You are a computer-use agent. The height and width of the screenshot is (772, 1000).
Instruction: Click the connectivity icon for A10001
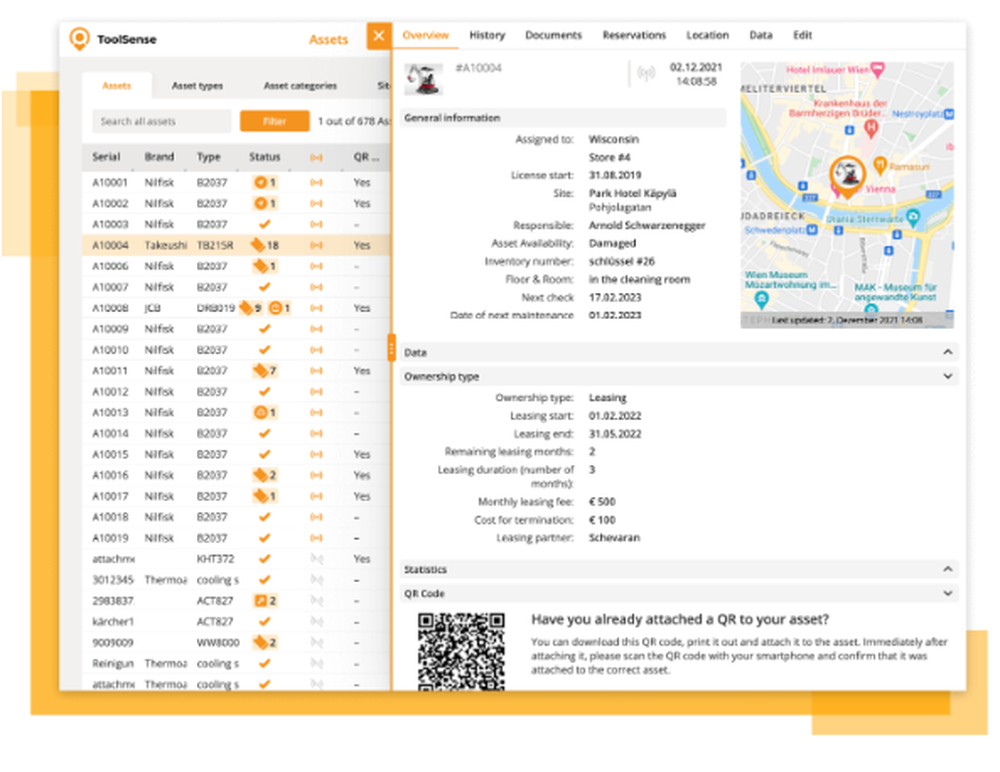(316, 182)
